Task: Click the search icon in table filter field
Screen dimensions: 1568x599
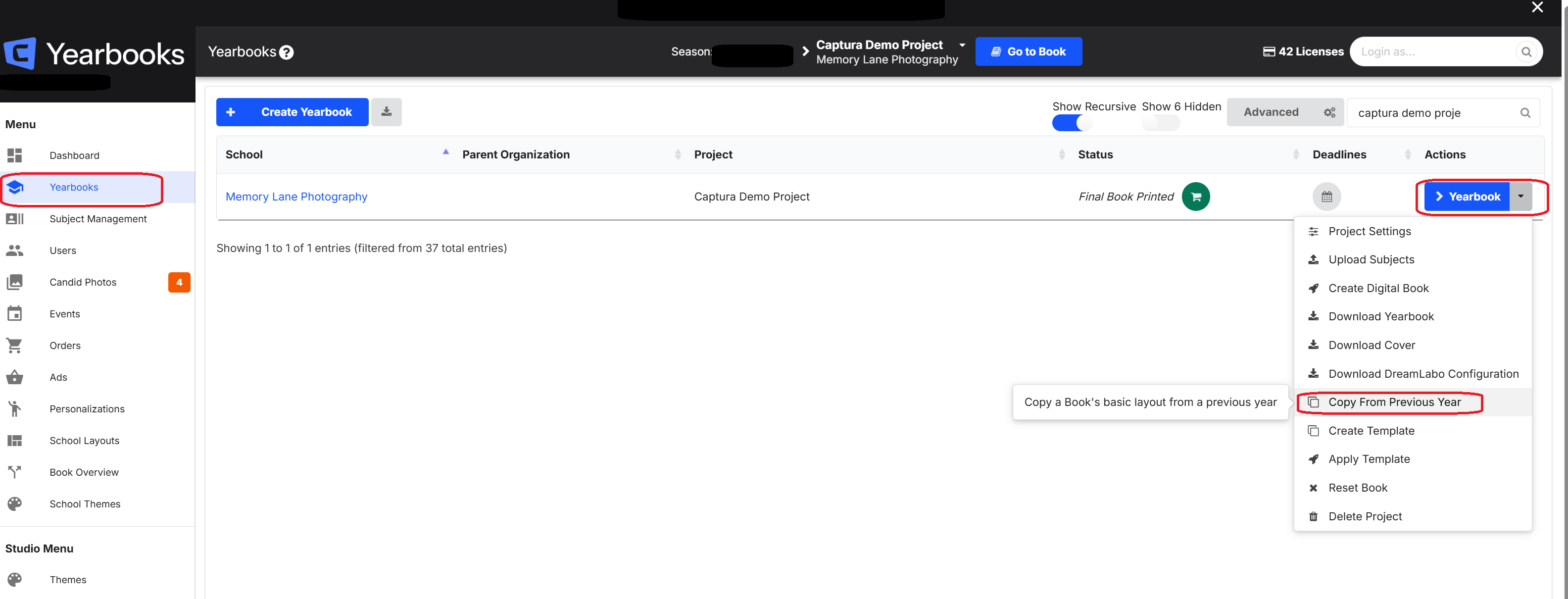Action: (x=1525, y=112)
